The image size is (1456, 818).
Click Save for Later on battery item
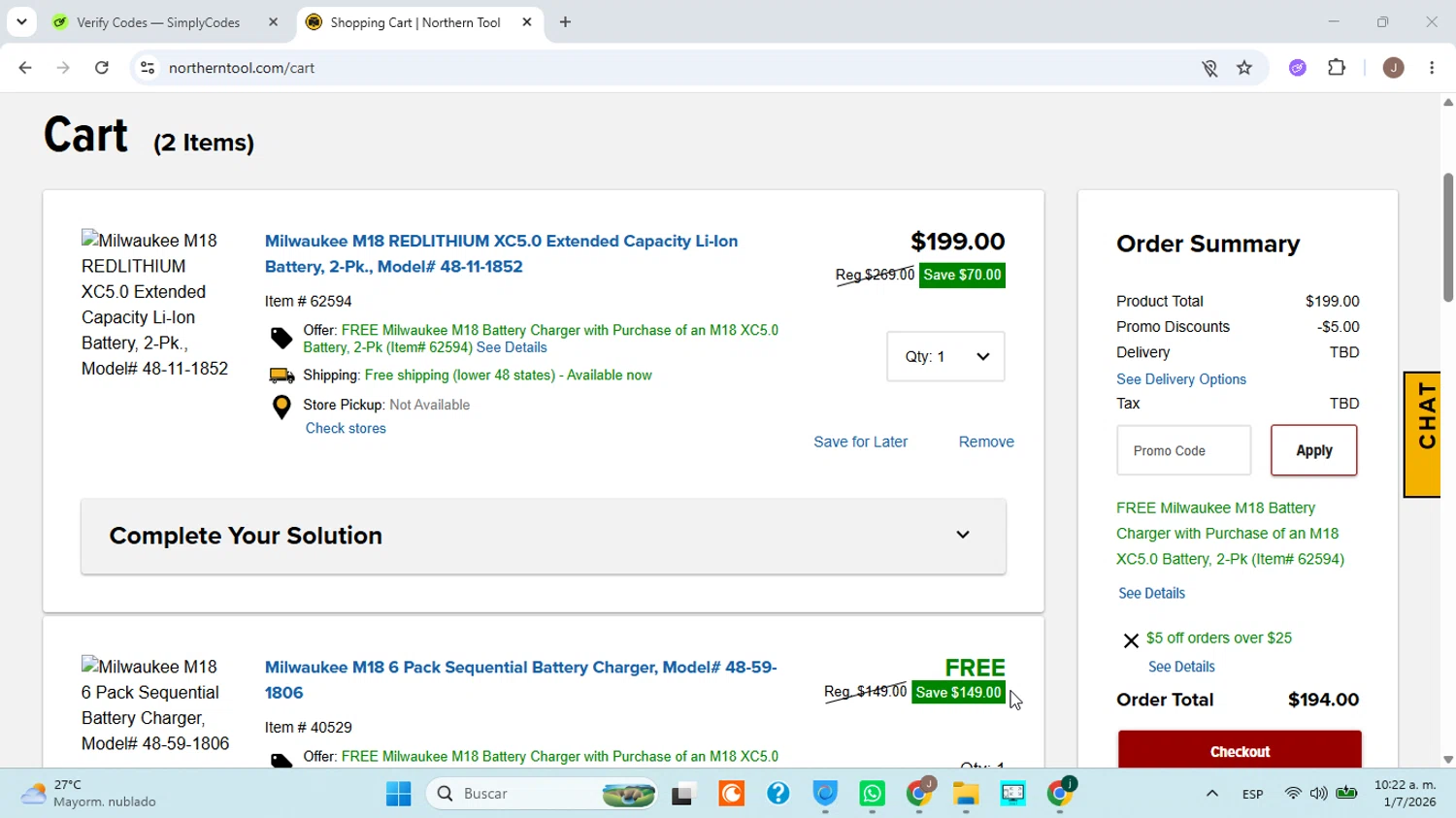tap(860, 442)
